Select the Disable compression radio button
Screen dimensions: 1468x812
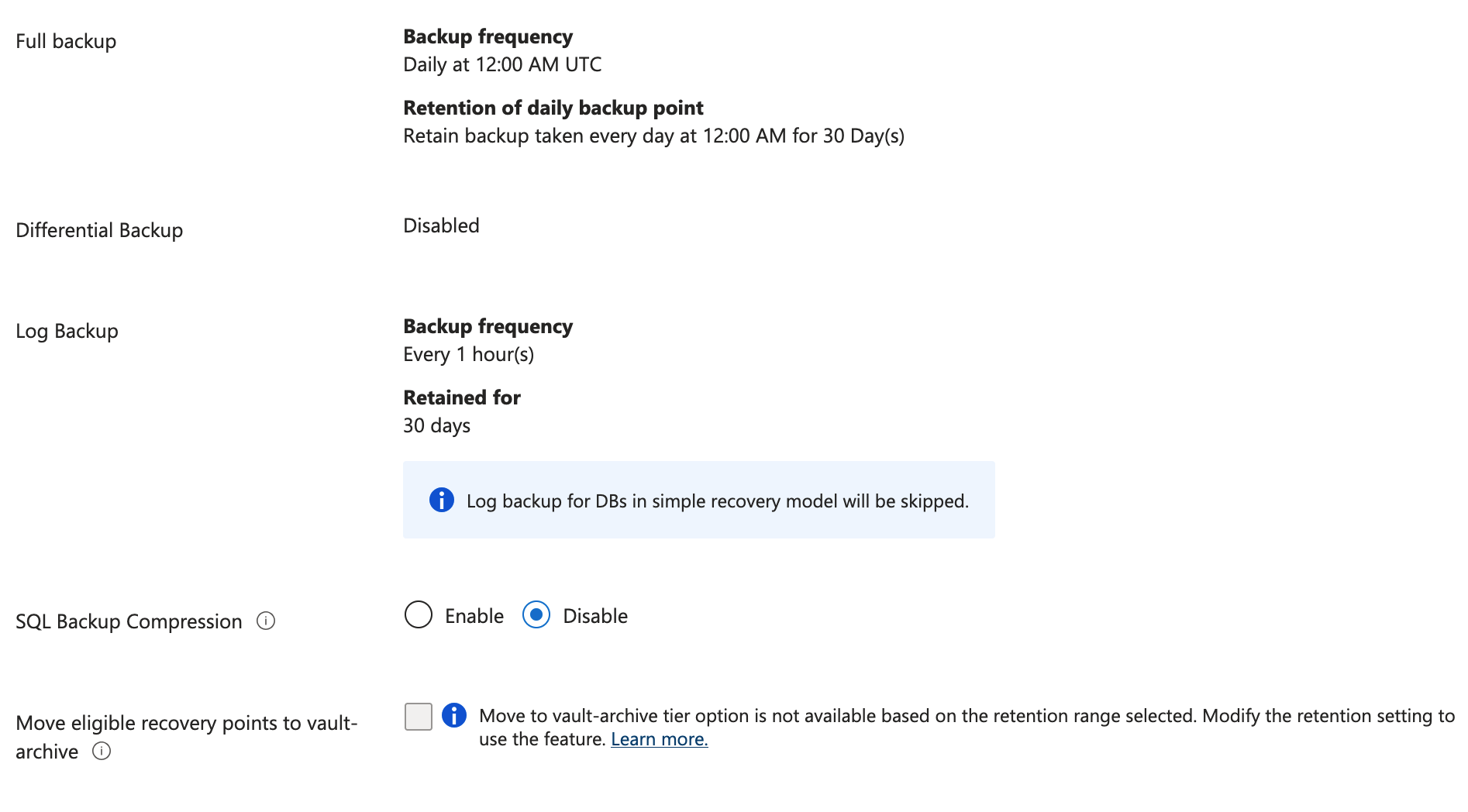point(536,615)
